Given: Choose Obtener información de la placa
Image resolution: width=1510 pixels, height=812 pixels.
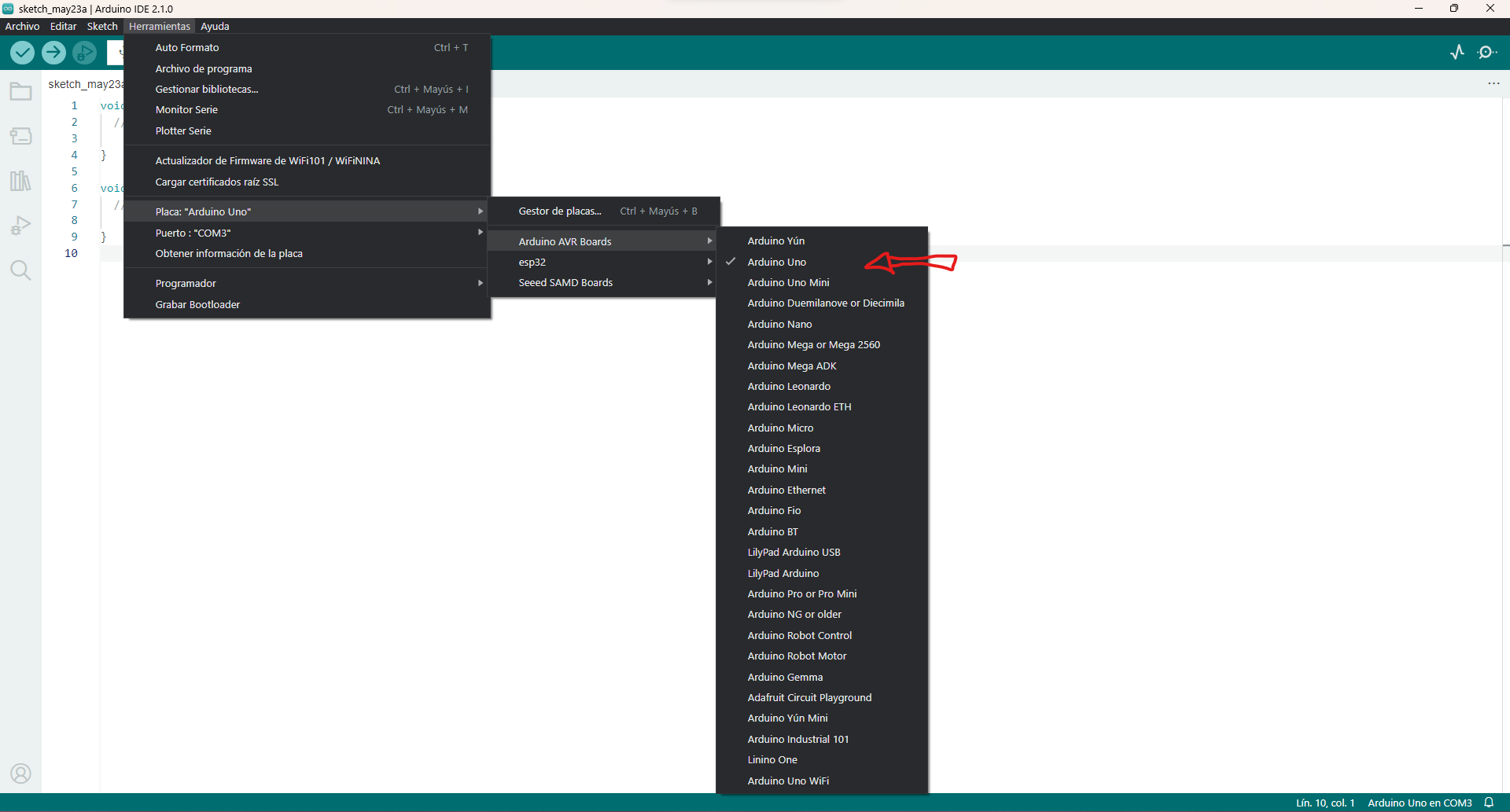Looking at the screenshot, I should pyautogui.click(x=308, y=254).
